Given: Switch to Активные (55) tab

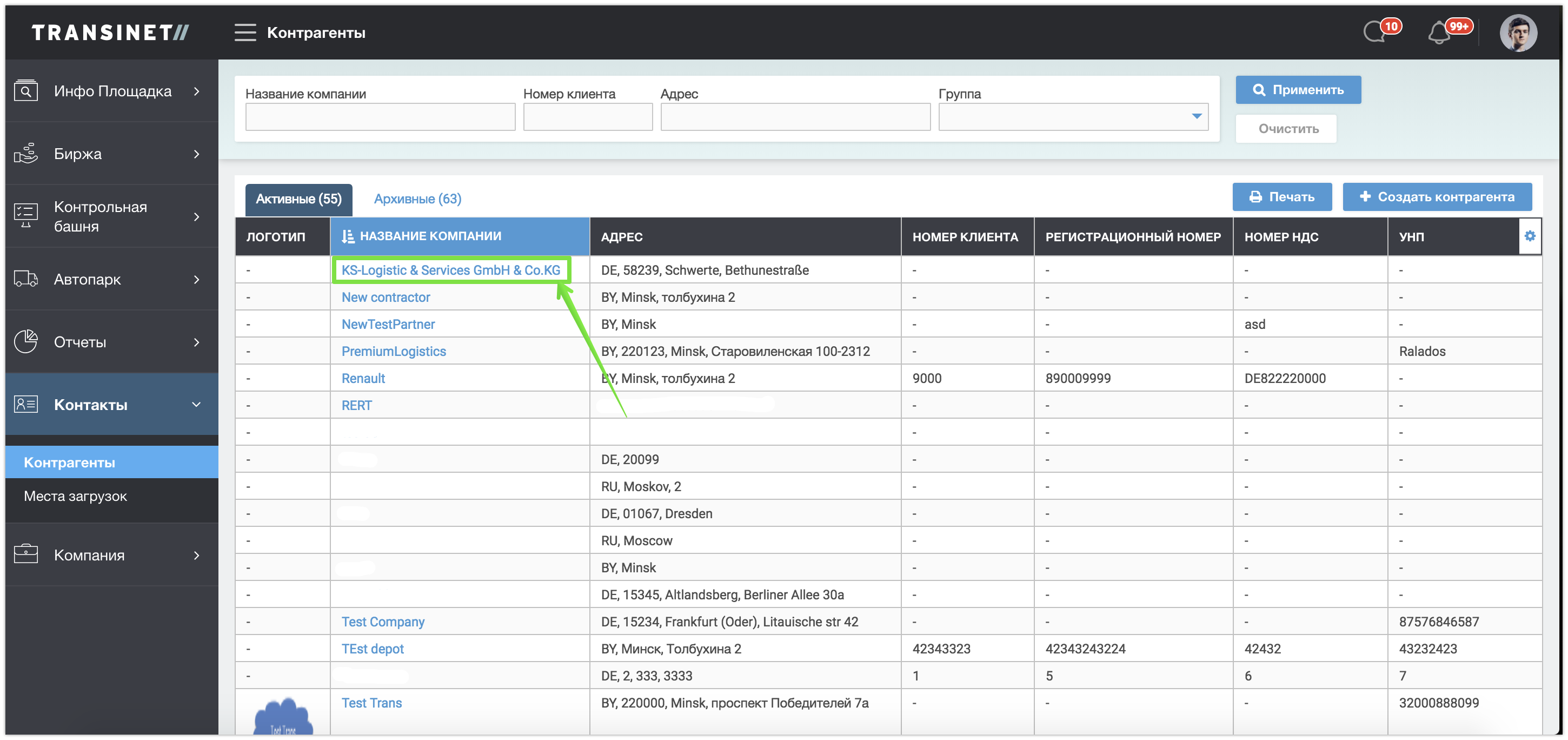Looking at the screenshot, I should click(298, 199).
